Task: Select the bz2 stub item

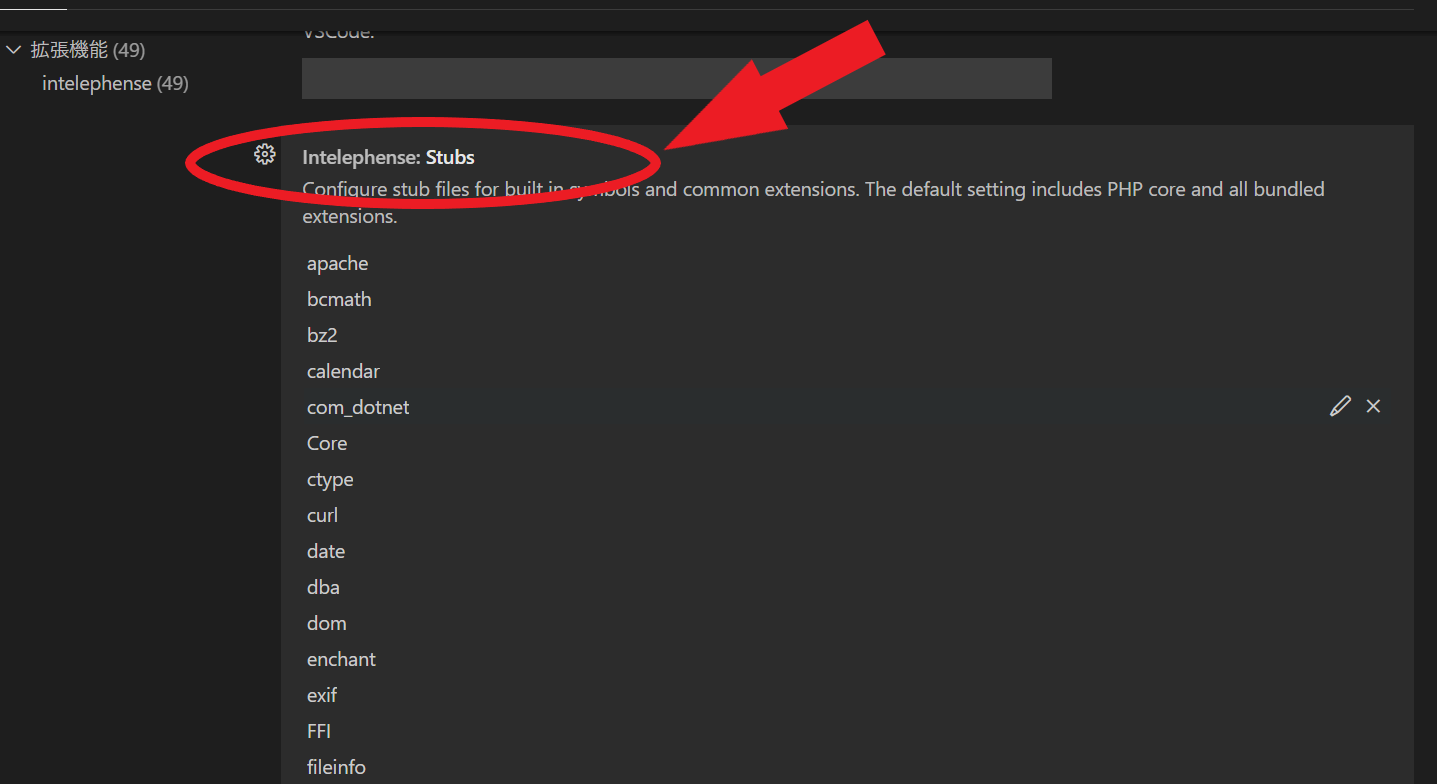Action: click(322, 335)
